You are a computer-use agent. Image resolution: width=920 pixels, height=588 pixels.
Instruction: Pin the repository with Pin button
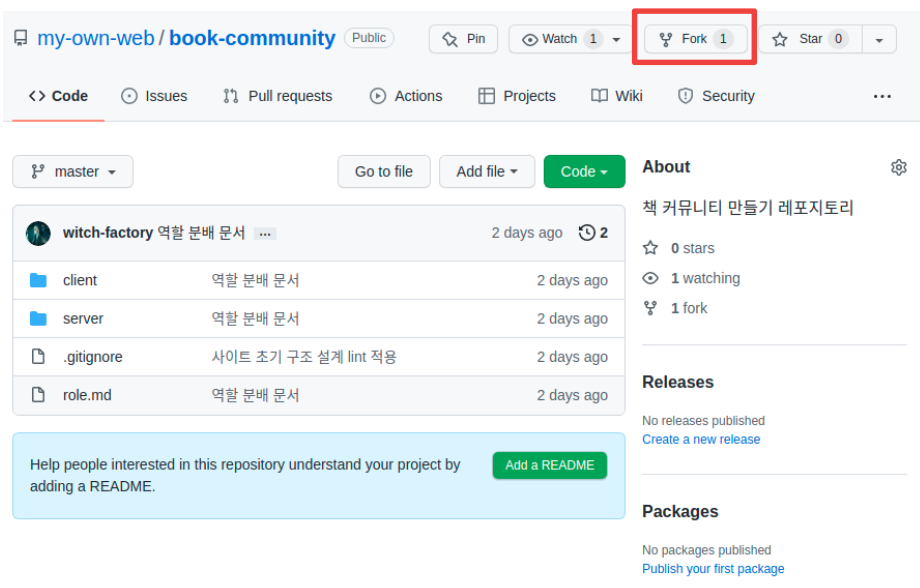464,39
